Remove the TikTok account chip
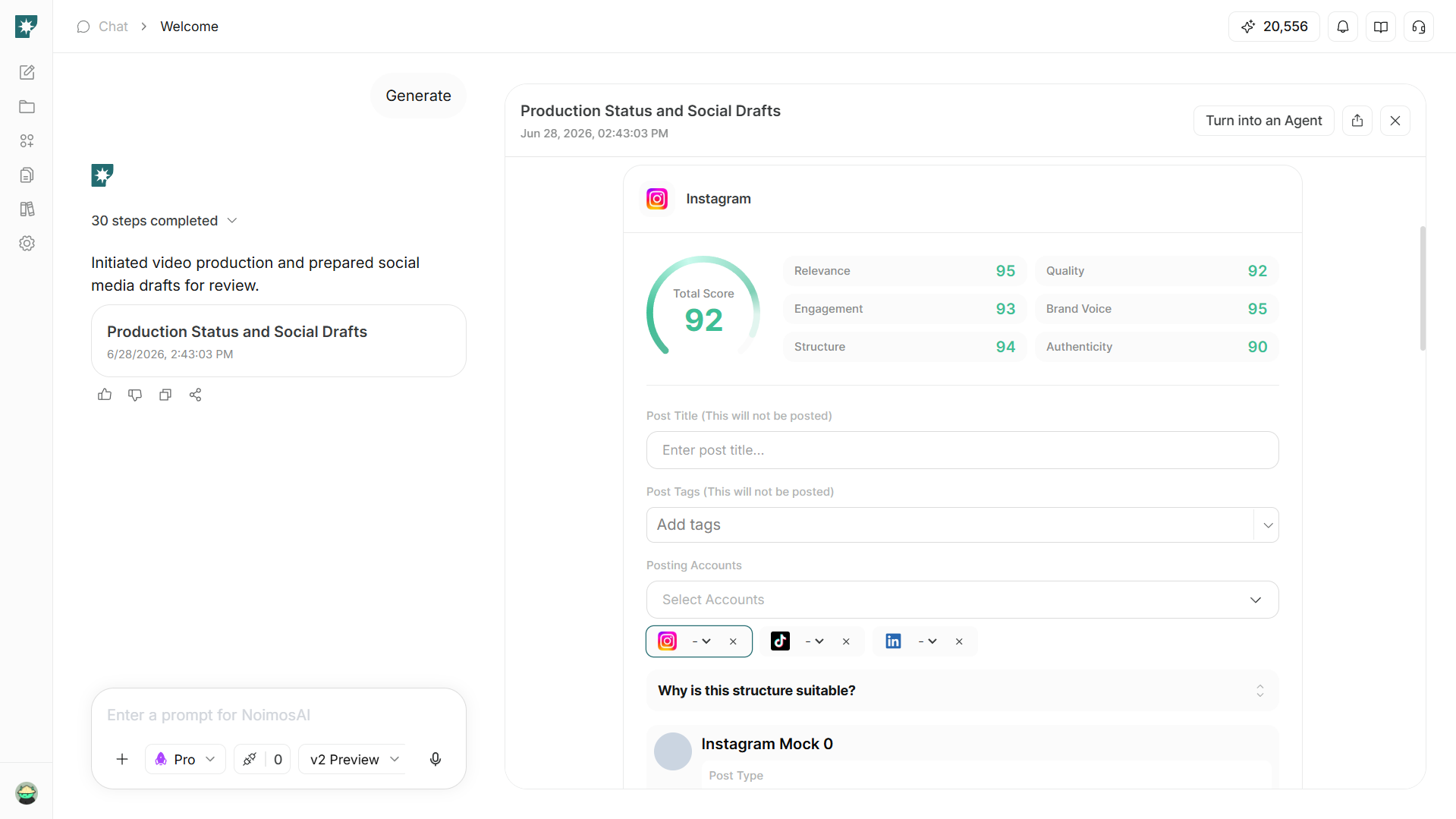Image resolution: width=1456 pixels, height=819 pixels. coord(846,641)
